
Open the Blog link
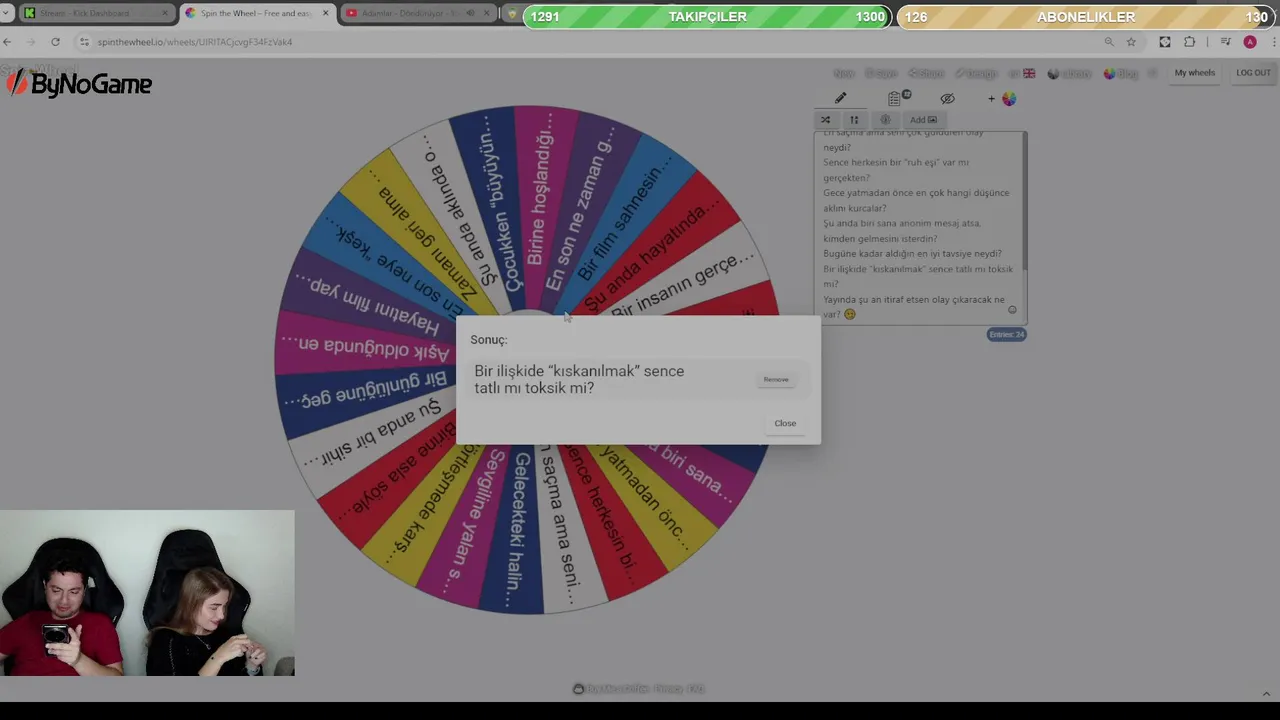click(1121, 74)
